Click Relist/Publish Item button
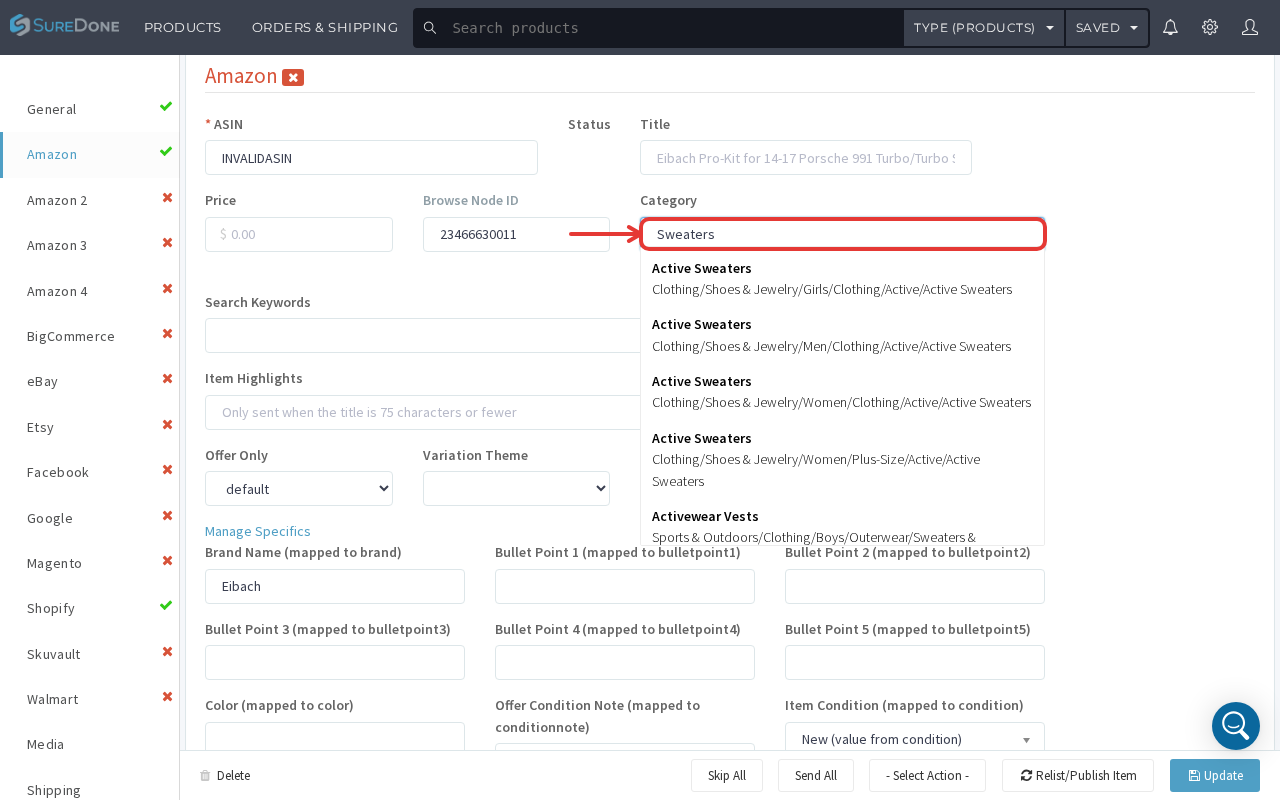 click(1078, 776)
